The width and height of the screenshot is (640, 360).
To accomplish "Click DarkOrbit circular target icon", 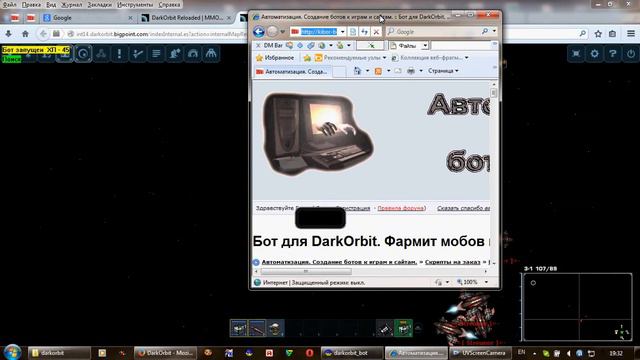I will (83, 53).
